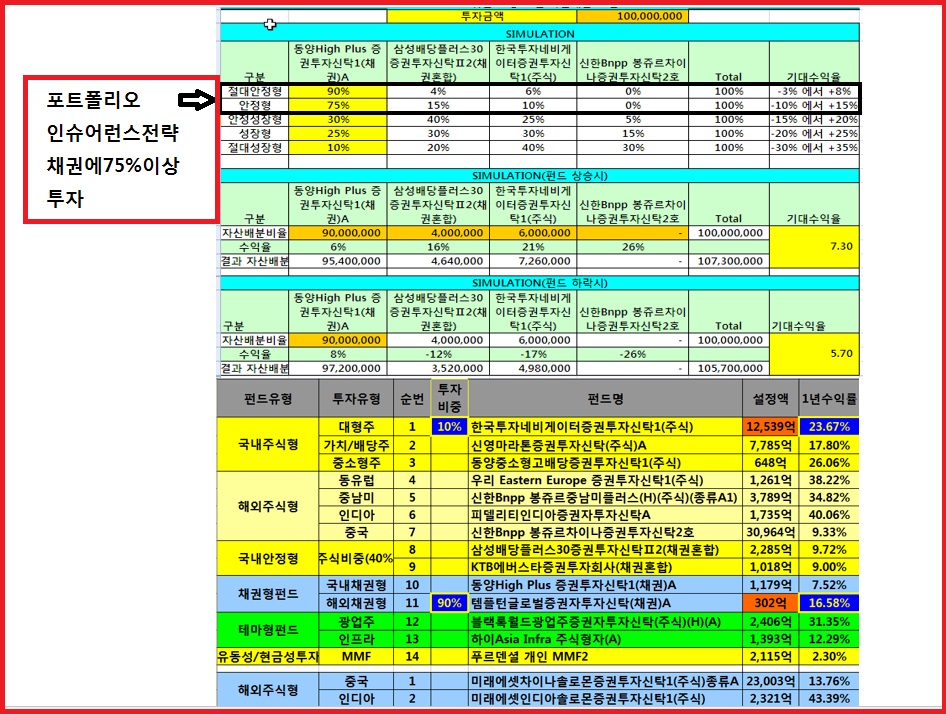Screen dimensions: 946x714
Task: Click the 95,400,000 result cell
Action: 338,261
